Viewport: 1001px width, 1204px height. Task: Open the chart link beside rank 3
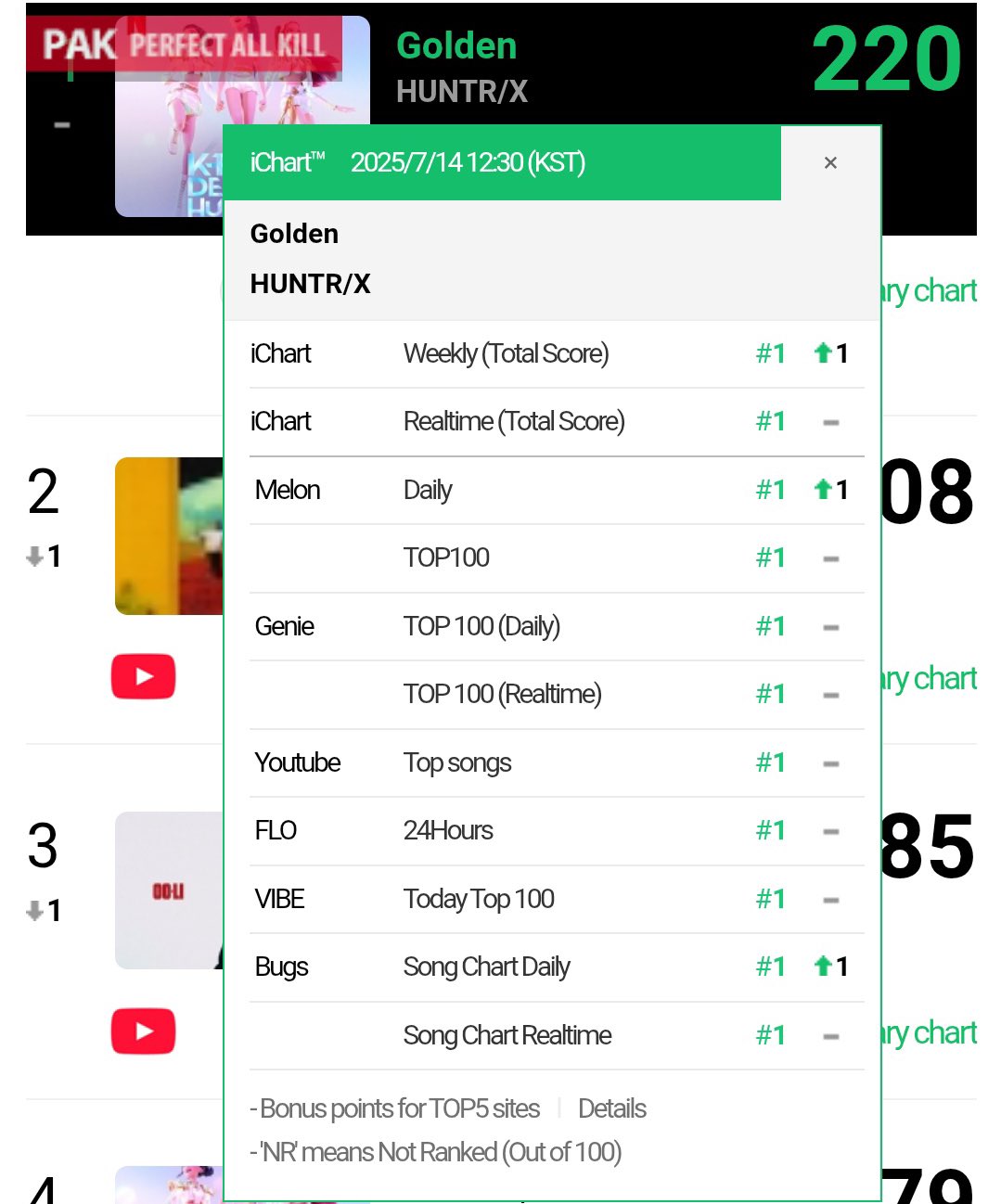(x=929, y=1033)
